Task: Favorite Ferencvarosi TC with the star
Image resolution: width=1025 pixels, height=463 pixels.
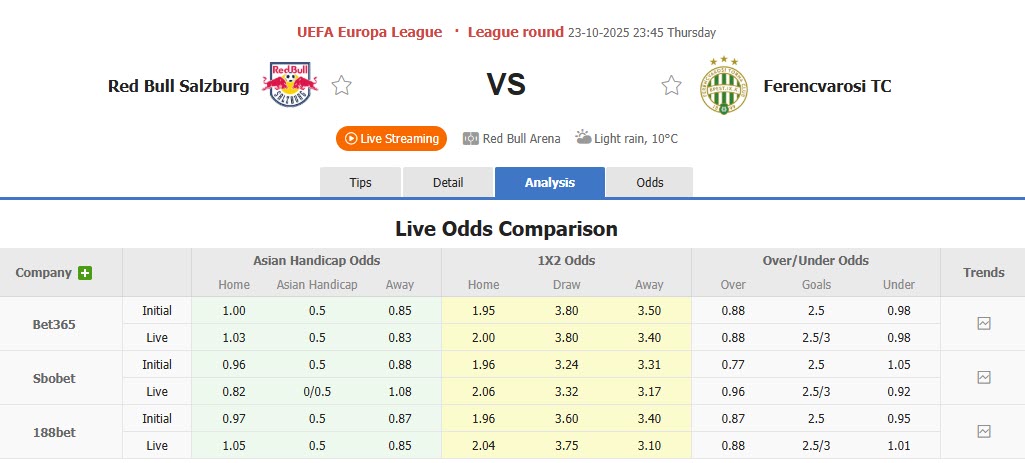Action: pyautogui.click(x=671, y=86)
